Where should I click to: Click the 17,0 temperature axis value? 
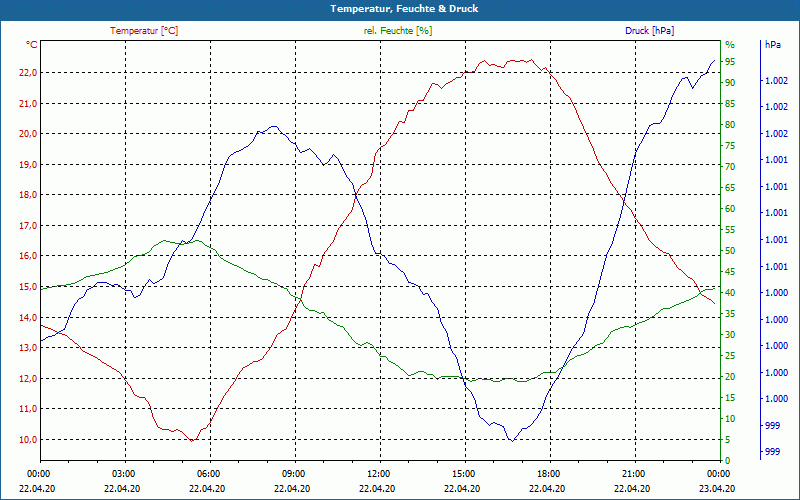click(x=28, y=226)
